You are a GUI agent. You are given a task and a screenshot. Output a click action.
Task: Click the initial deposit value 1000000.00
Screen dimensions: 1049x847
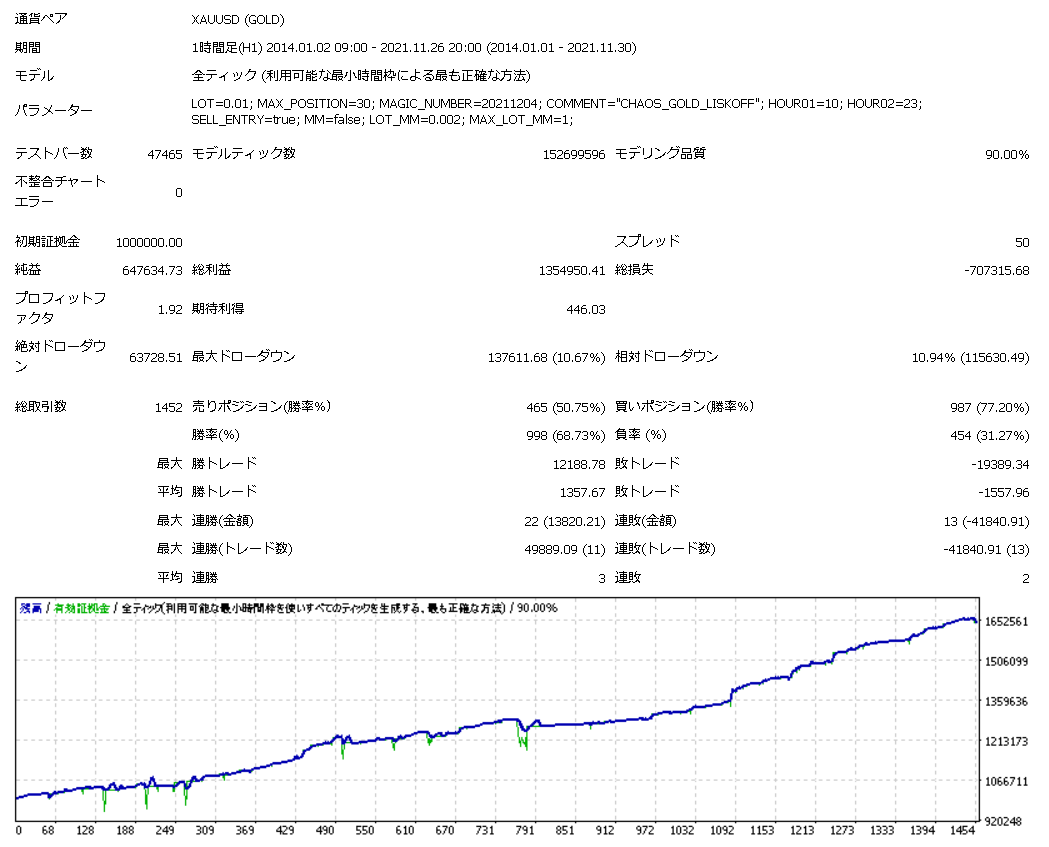[x=149, y=242]
